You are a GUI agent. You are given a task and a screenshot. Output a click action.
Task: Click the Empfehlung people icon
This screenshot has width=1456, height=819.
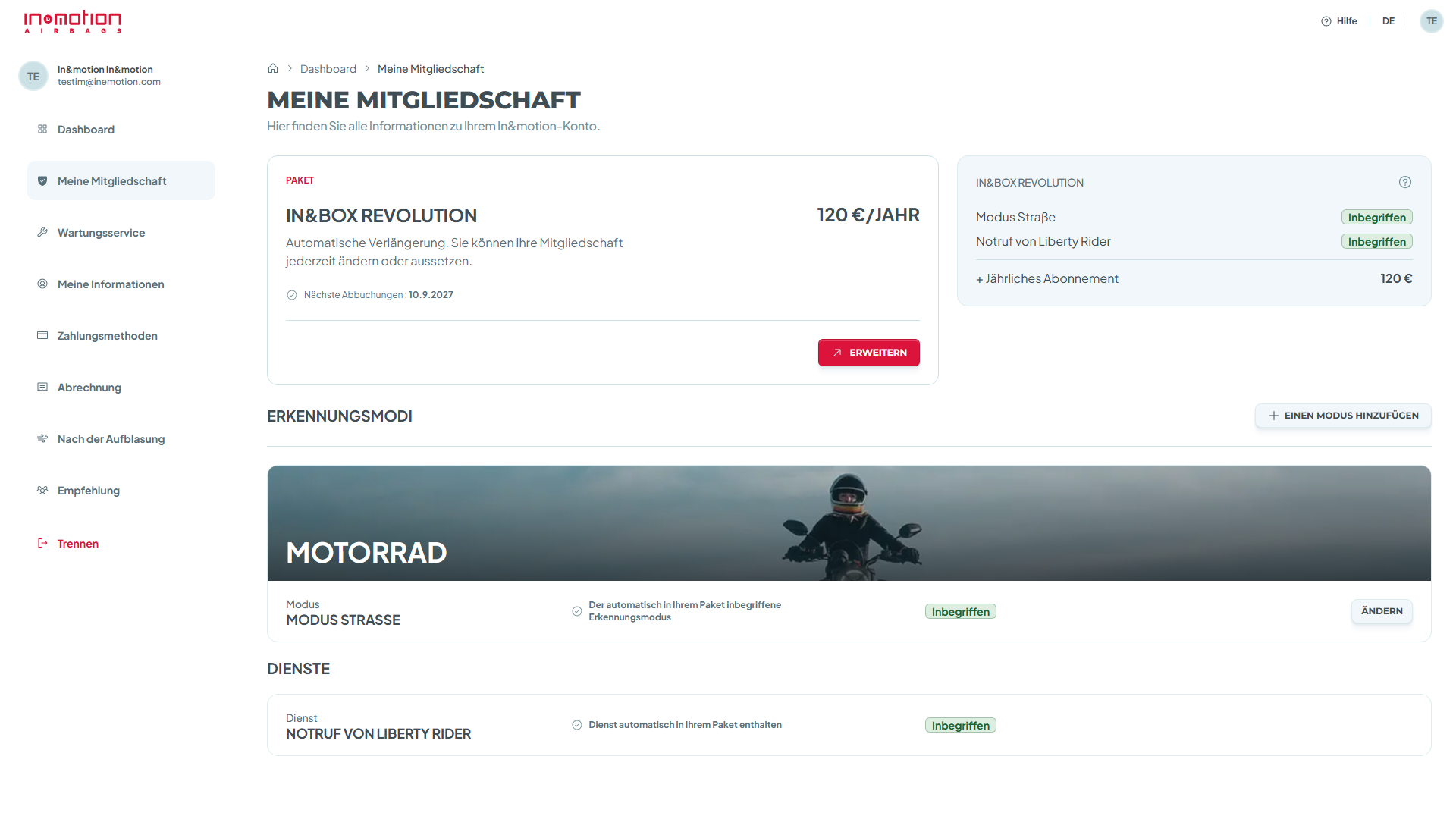(x=42, y=490)
